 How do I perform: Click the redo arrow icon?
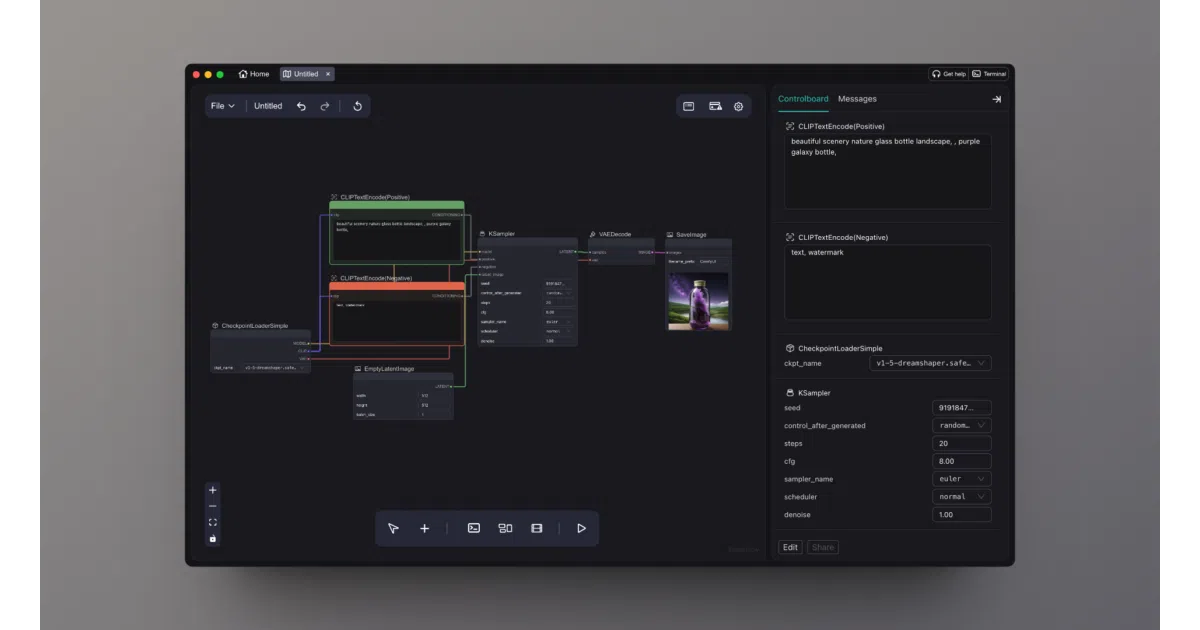pyautogui.click(x=325, y=106)
